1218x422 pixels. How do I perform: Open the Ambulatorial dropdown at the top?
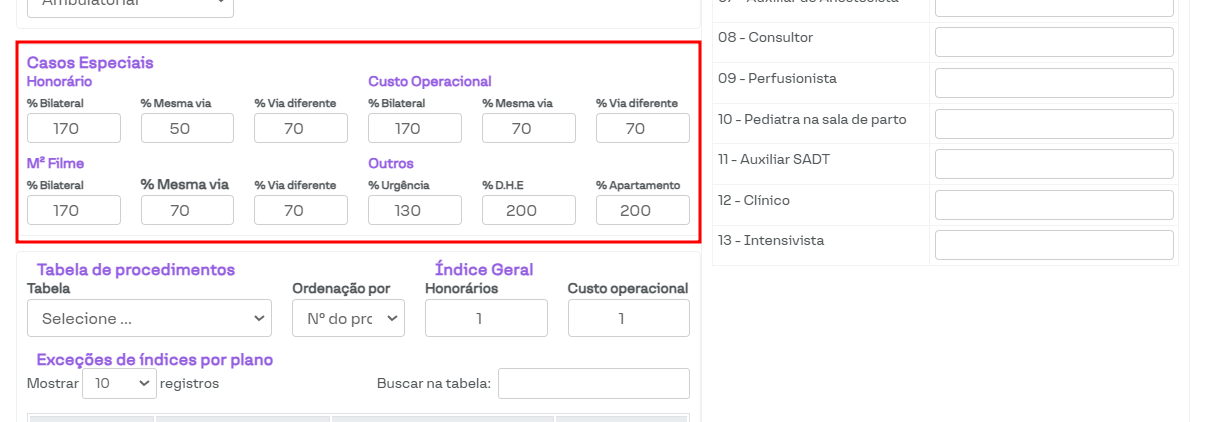pos(130,4)
